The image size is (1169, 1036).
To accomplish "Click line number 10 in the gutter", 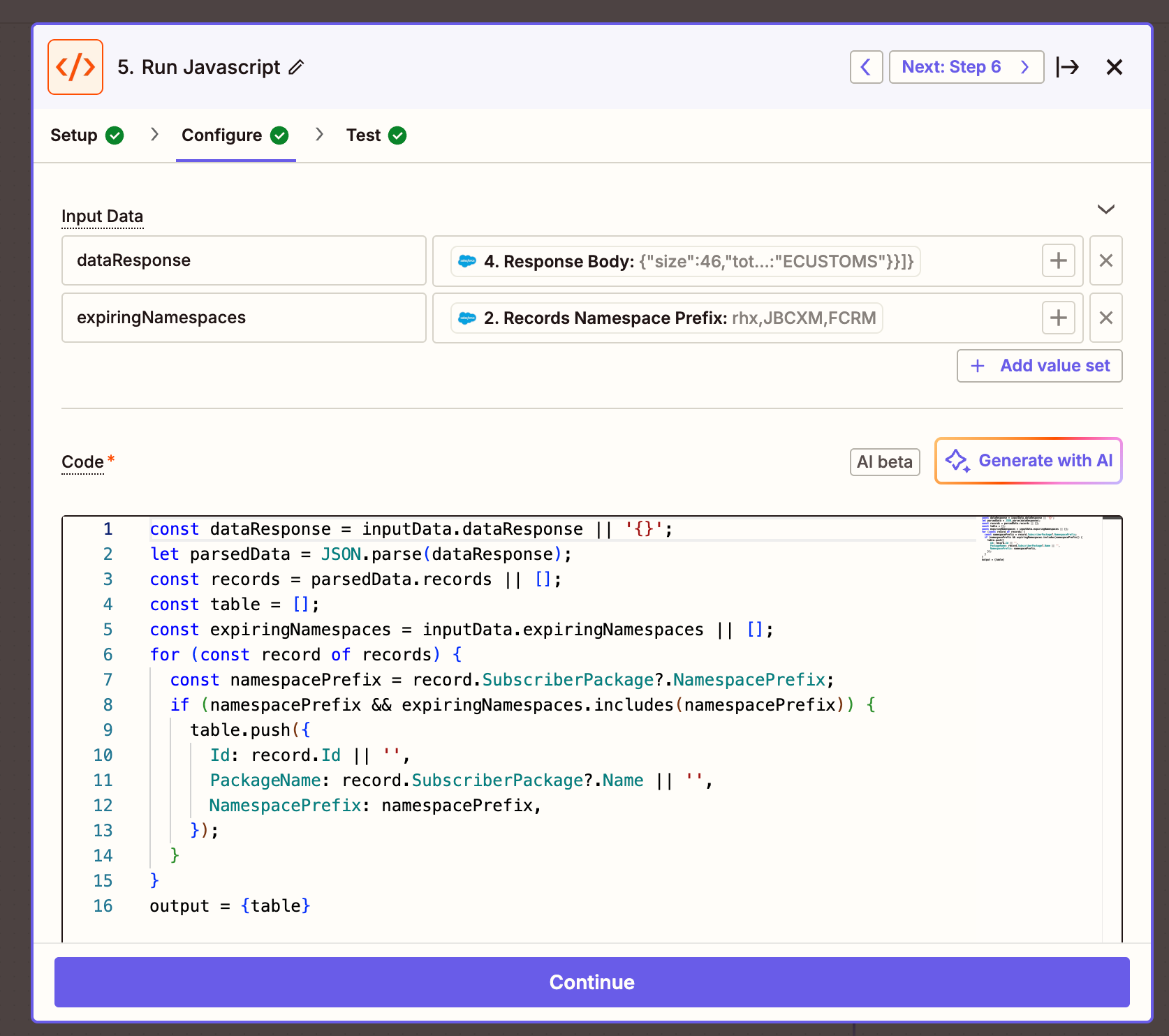I will click(103, 755).
